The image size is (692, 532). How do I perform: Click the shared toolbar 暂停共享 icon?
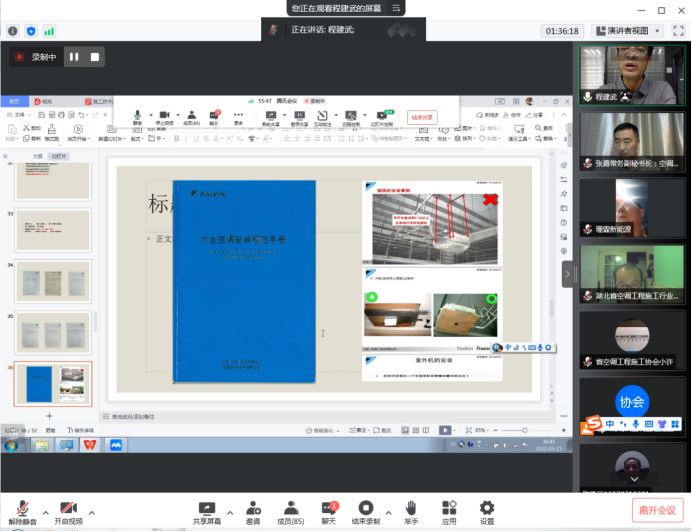(x=299, y=118)
